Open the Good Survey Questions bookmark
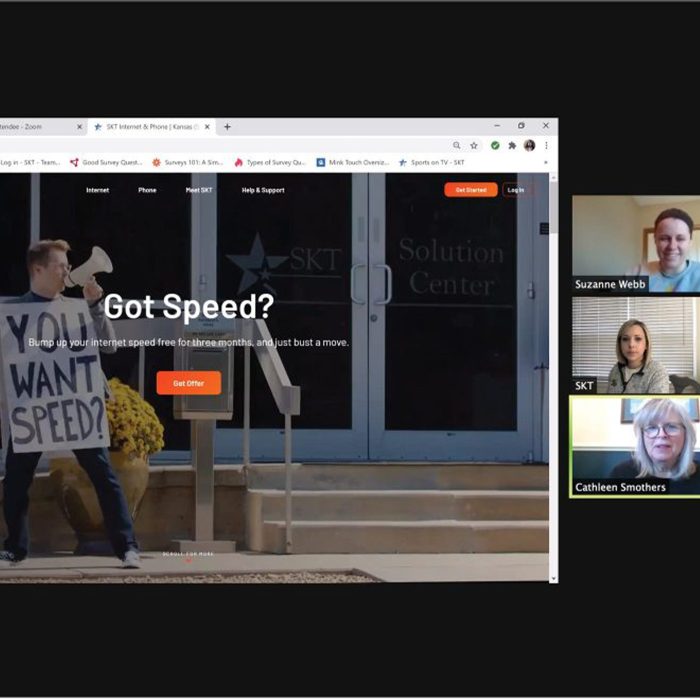The width and height of the screenshot is (700, 700). pos(106,162)
